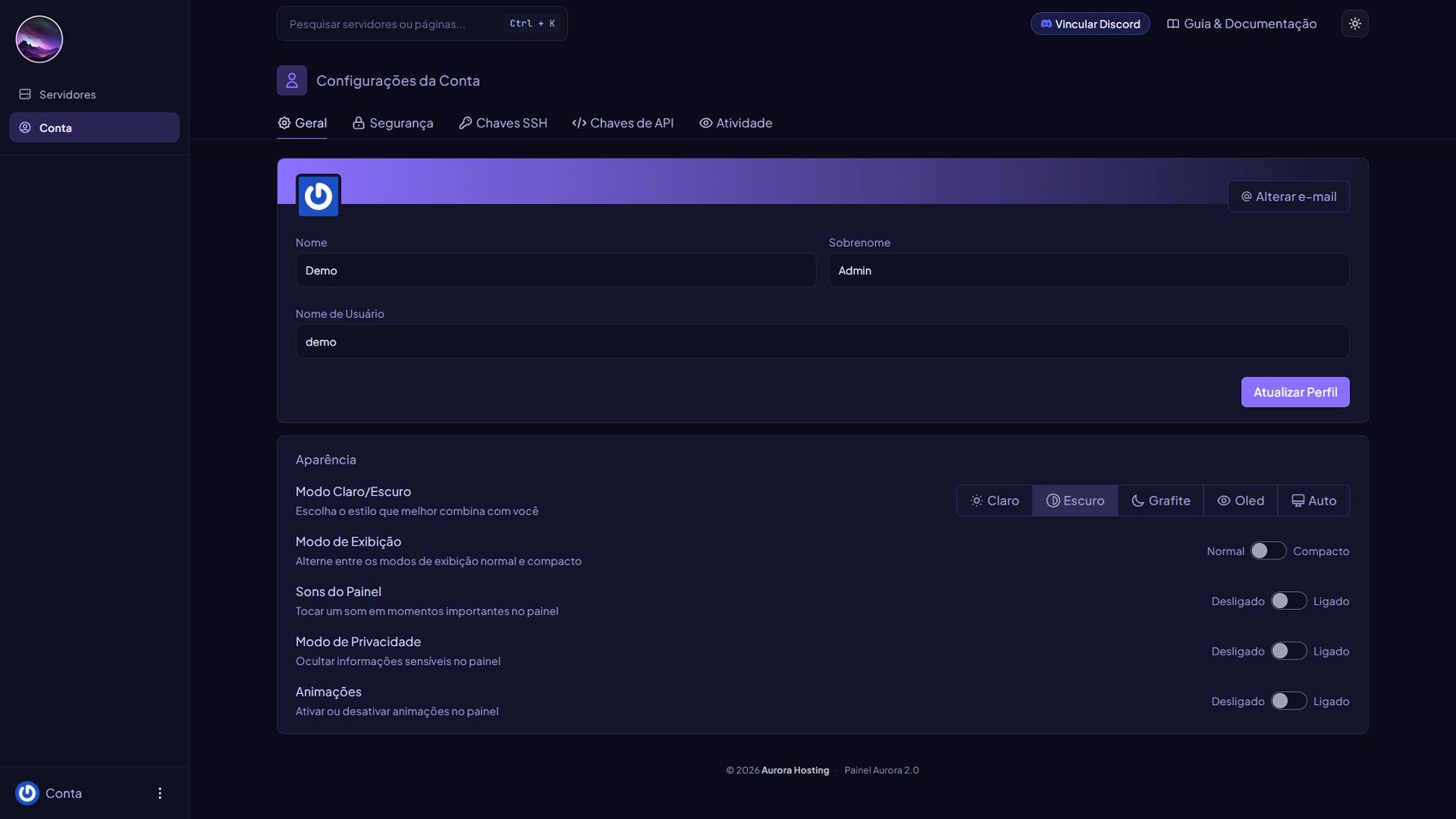
Task: Open Guia & Documentação link
Action: pyautogui.click(x=1241, y=24)
